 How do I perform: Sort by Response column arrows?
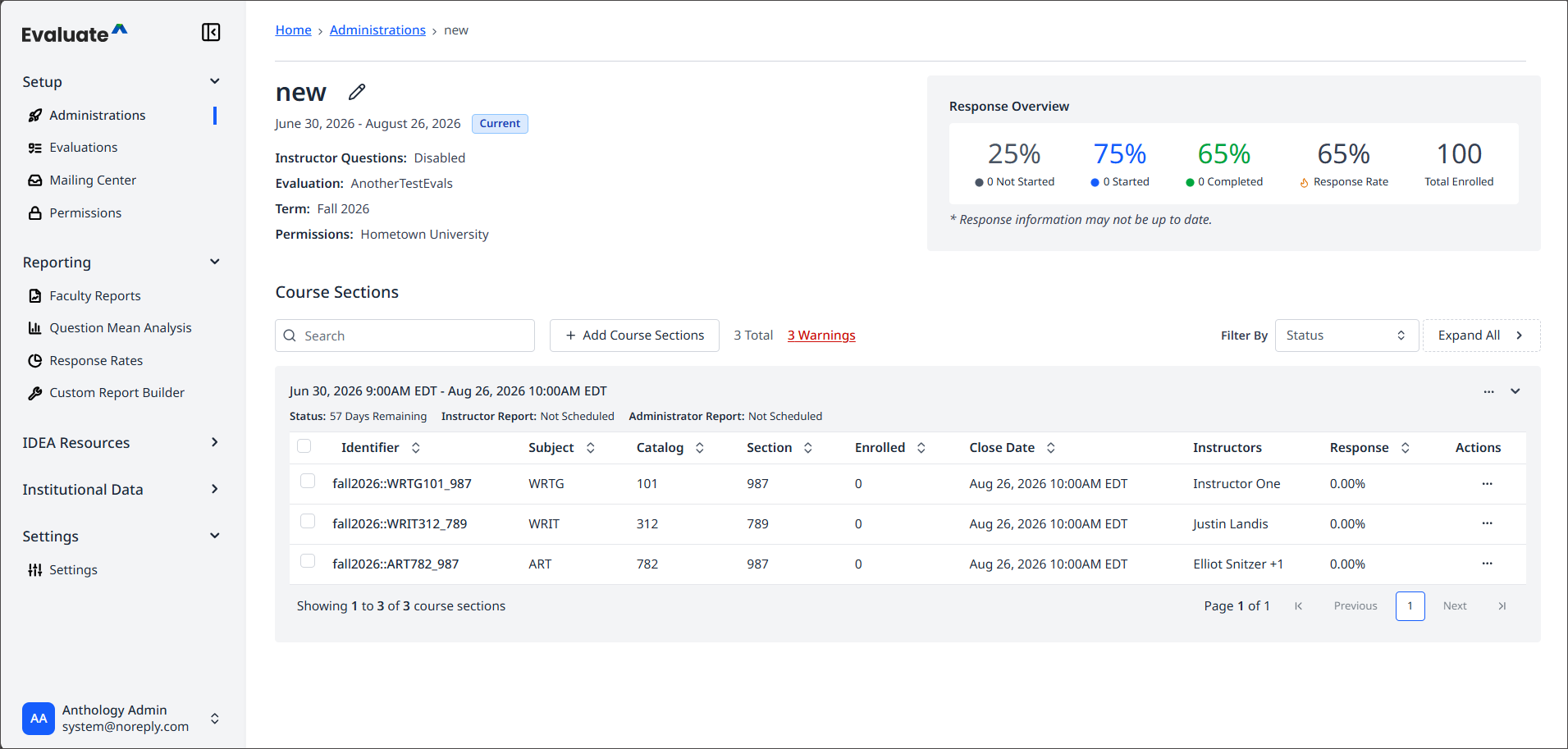1406,448
